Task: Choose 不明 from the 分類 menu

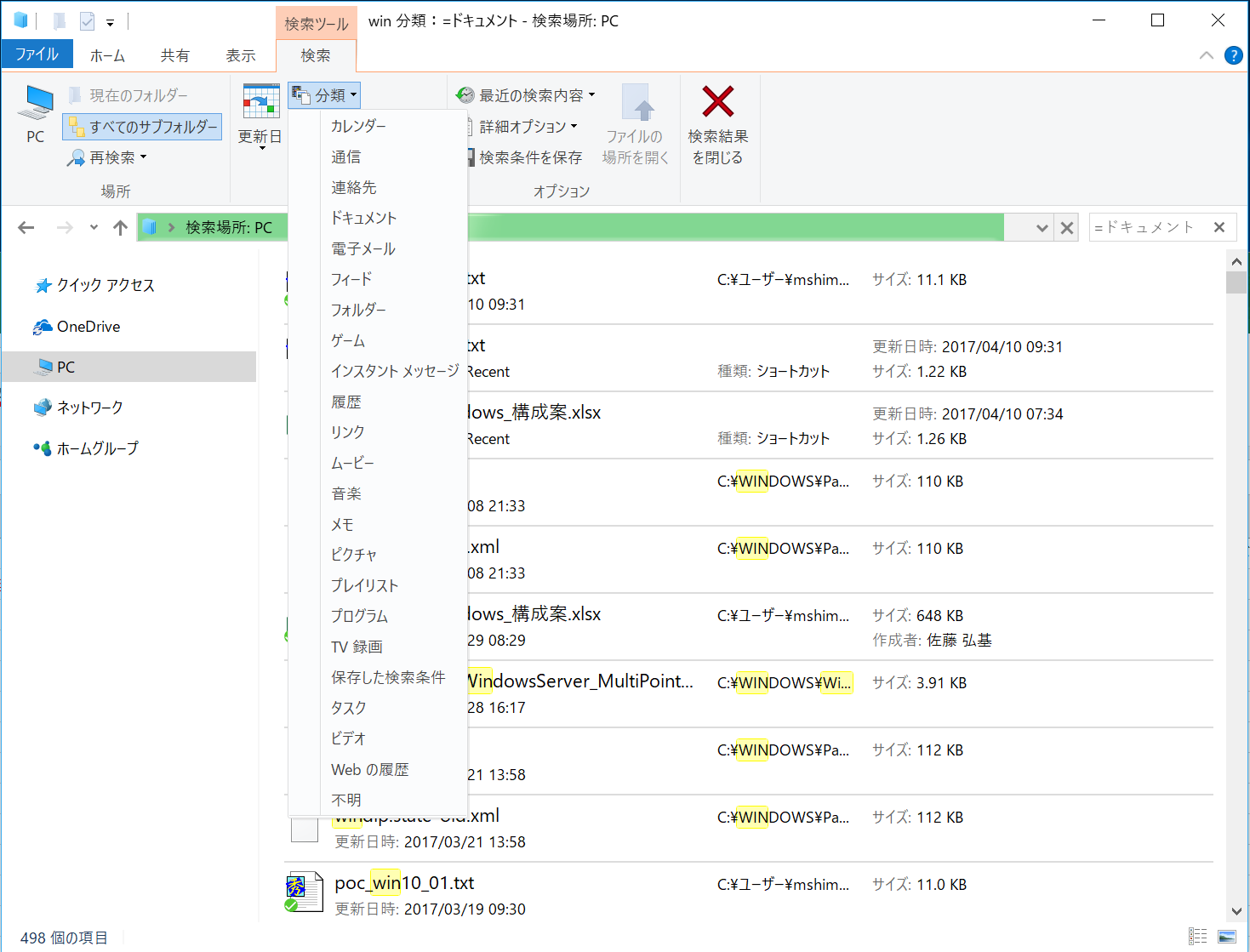Action: pos(378,800)
